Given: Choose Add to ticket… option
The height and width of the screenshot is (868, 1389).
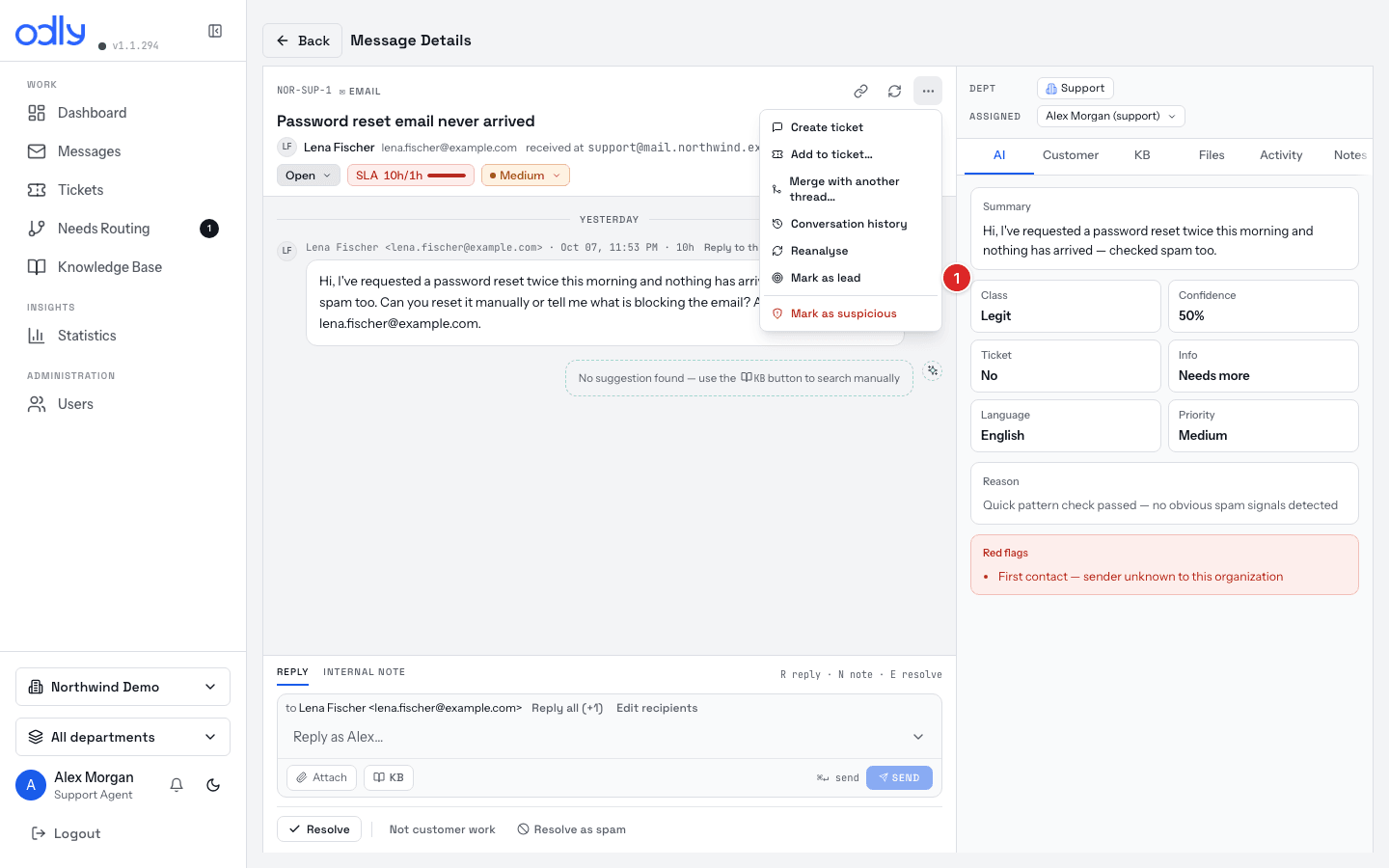Looking at the screenshot, I should coord(851,154).
